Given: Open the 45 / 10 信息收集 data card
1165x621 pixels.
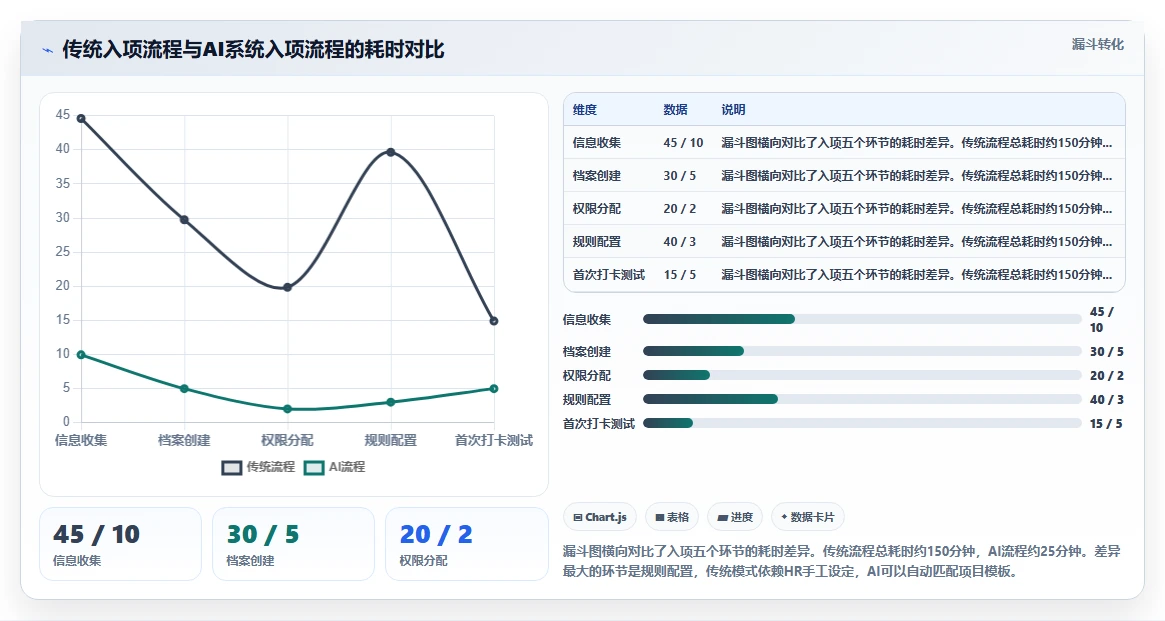Looking at the screenshot, I should pos(120,544).
